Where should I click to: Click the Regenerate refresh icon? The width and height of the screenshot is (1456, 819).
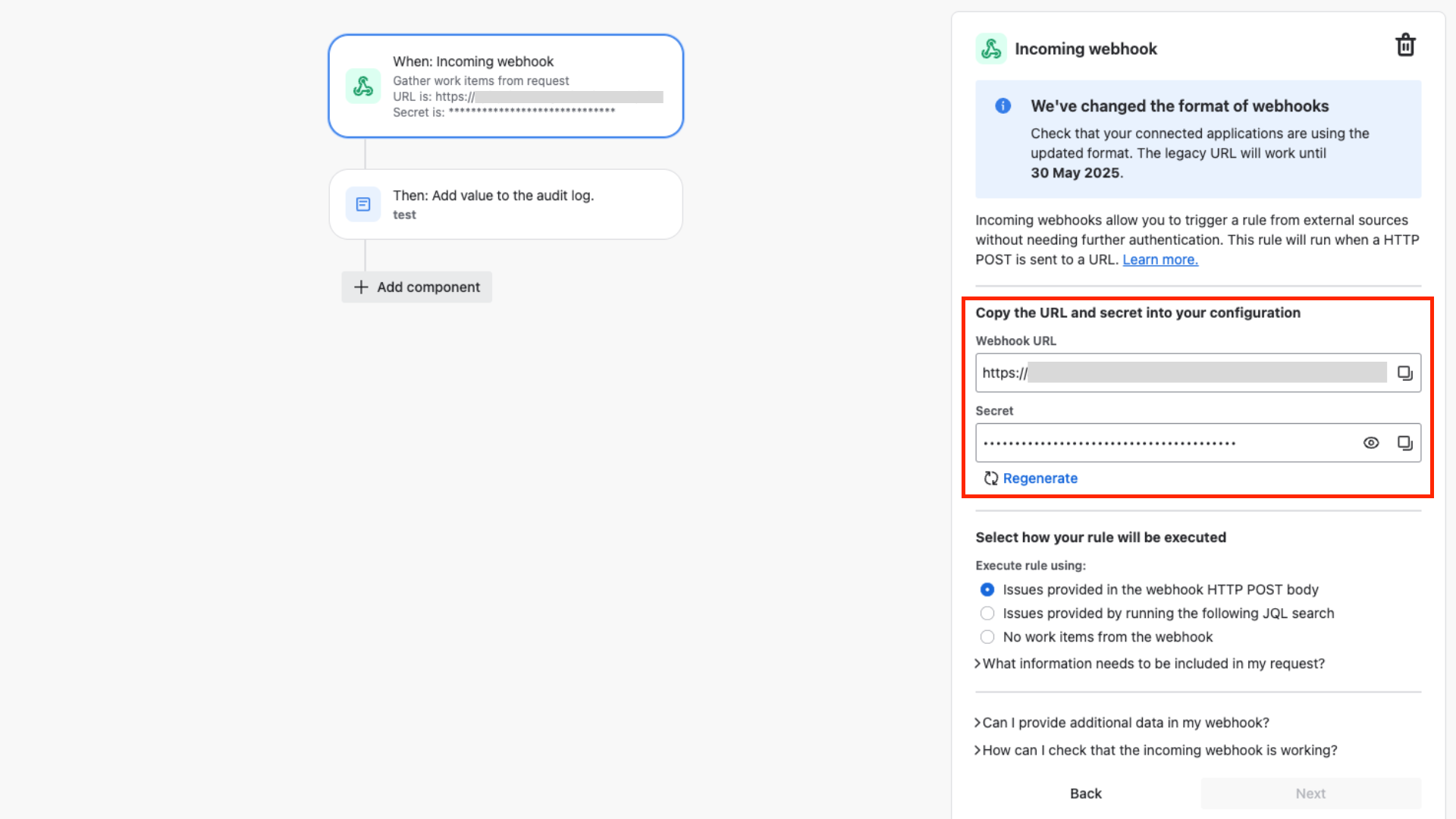[990, 479]
